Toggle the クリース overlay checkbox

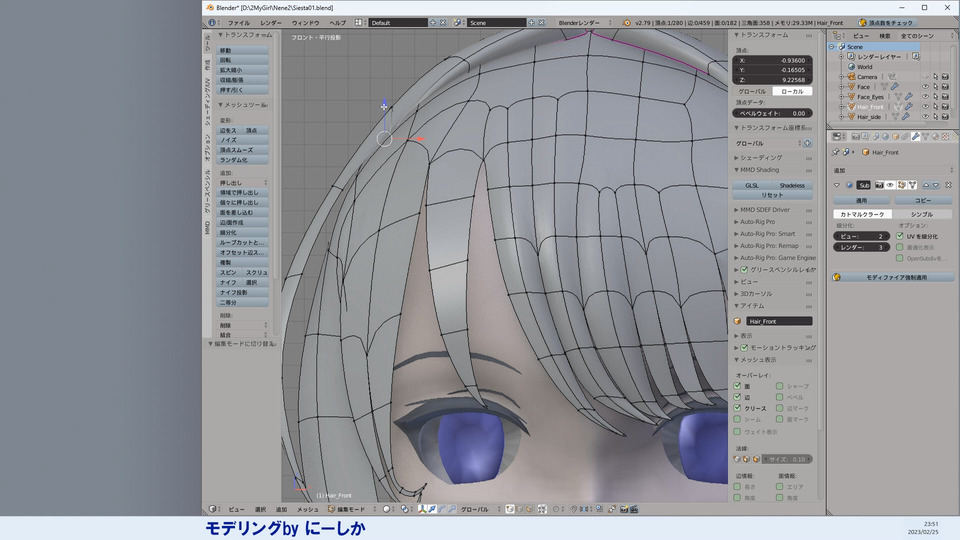[x=737, y=408]
